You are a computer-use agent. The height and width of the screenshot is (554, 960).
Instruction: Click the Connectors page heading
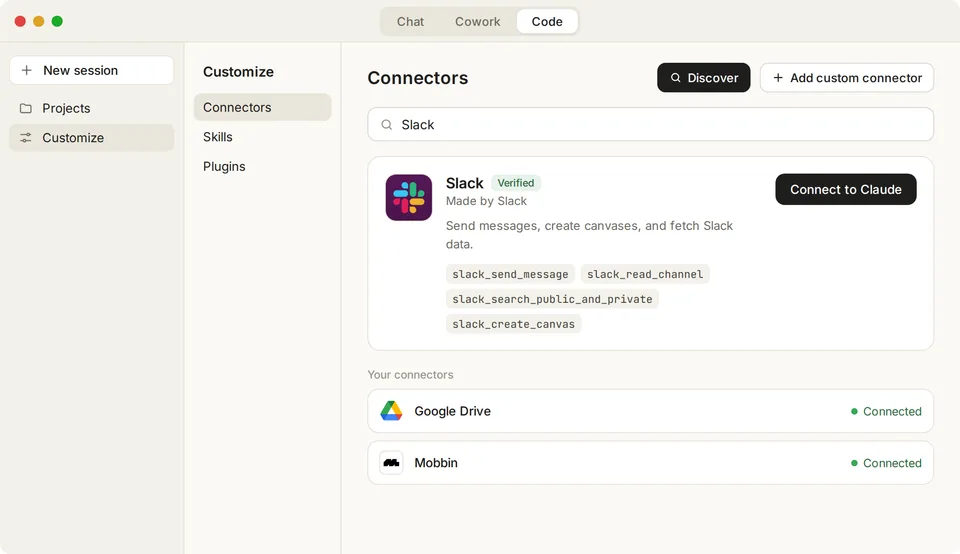[418, 78]
